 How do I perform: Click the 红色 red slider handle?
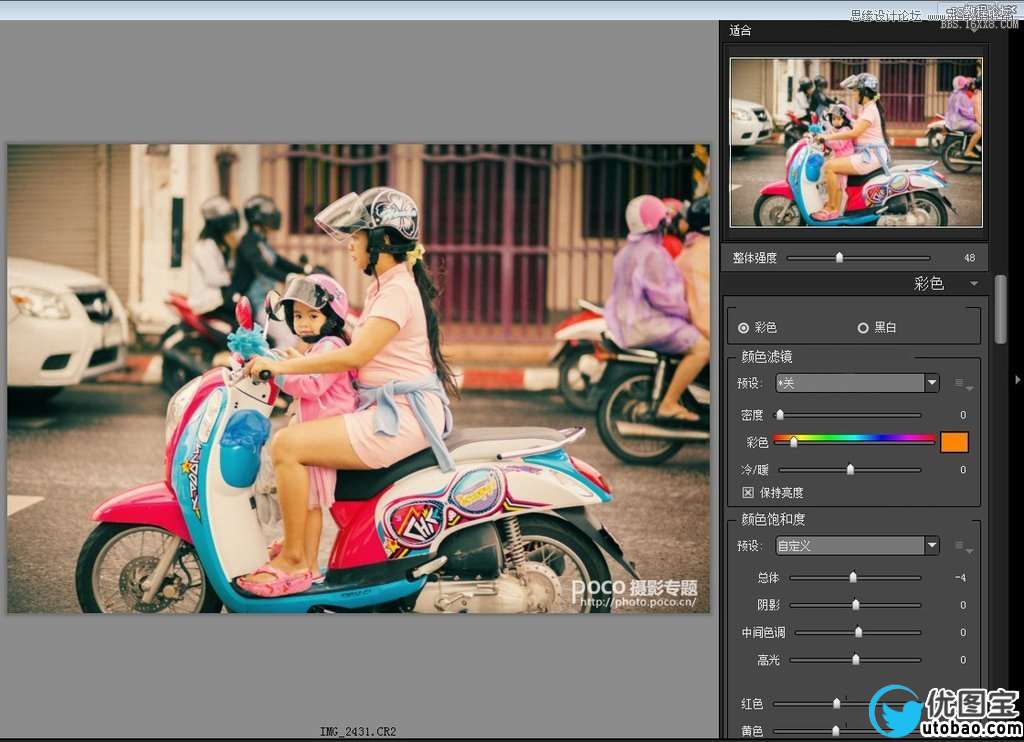point(837,703)
